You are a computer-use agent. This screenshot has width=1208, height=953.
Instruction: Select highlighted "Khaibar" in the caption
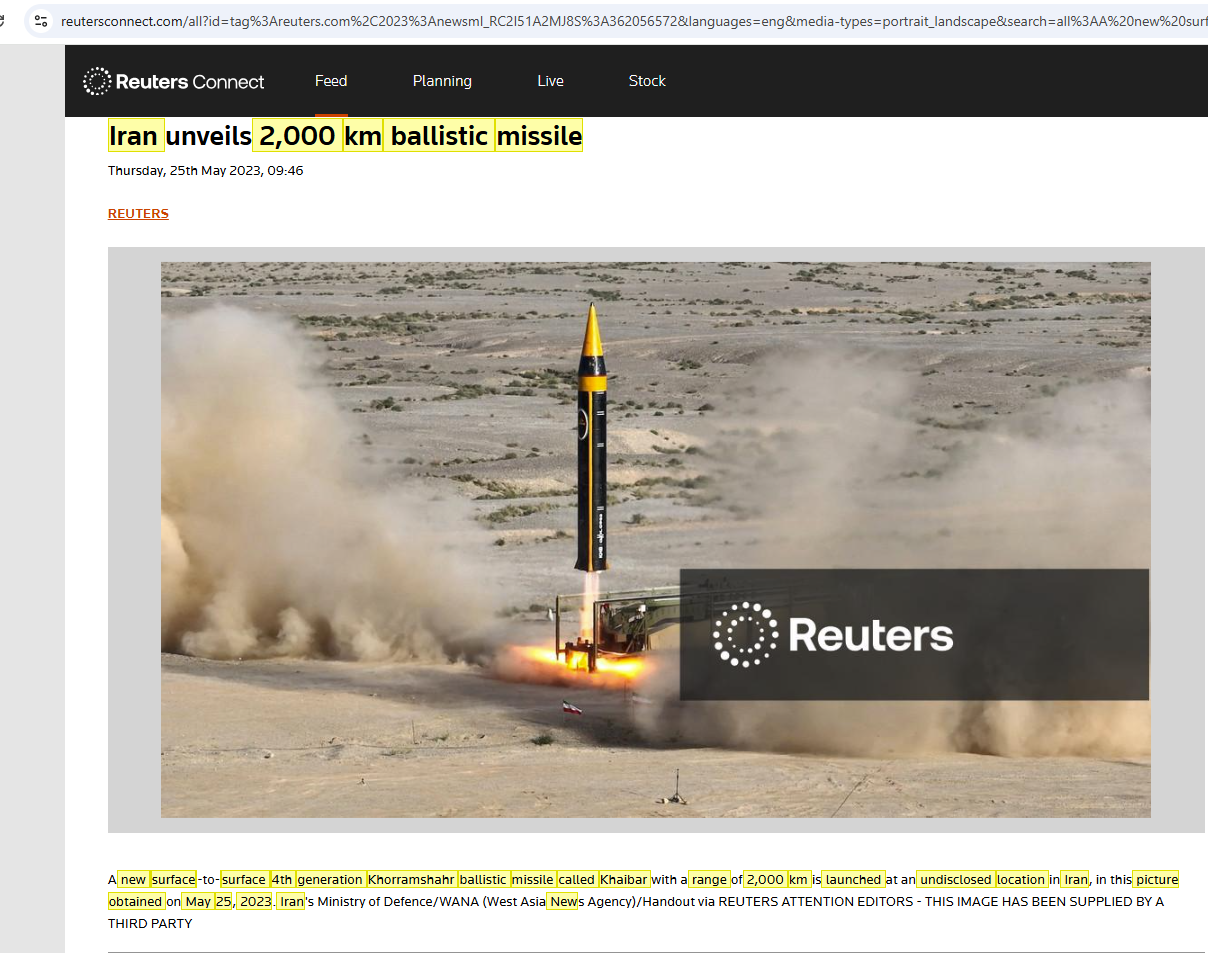point(625,880)
